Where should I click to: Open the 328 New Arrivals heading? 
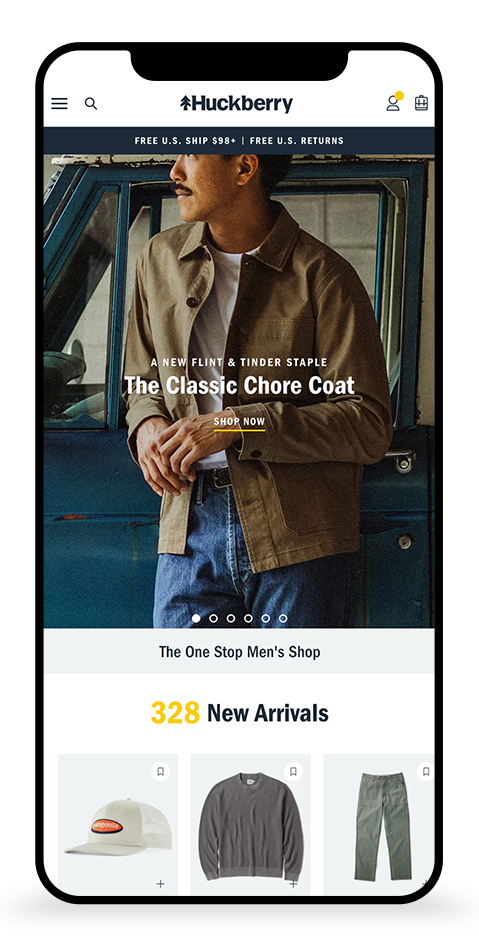(240, 713)
